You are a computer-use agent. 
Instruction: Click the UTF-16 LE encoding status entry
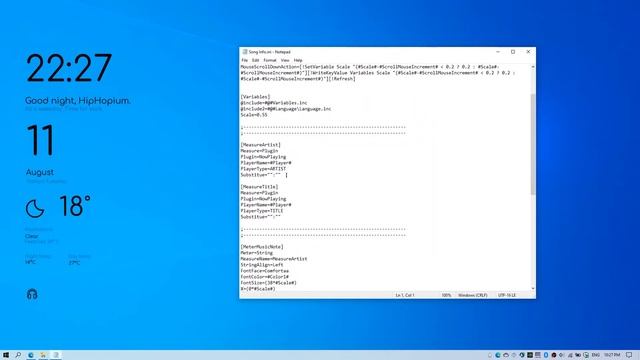point(507,295)
